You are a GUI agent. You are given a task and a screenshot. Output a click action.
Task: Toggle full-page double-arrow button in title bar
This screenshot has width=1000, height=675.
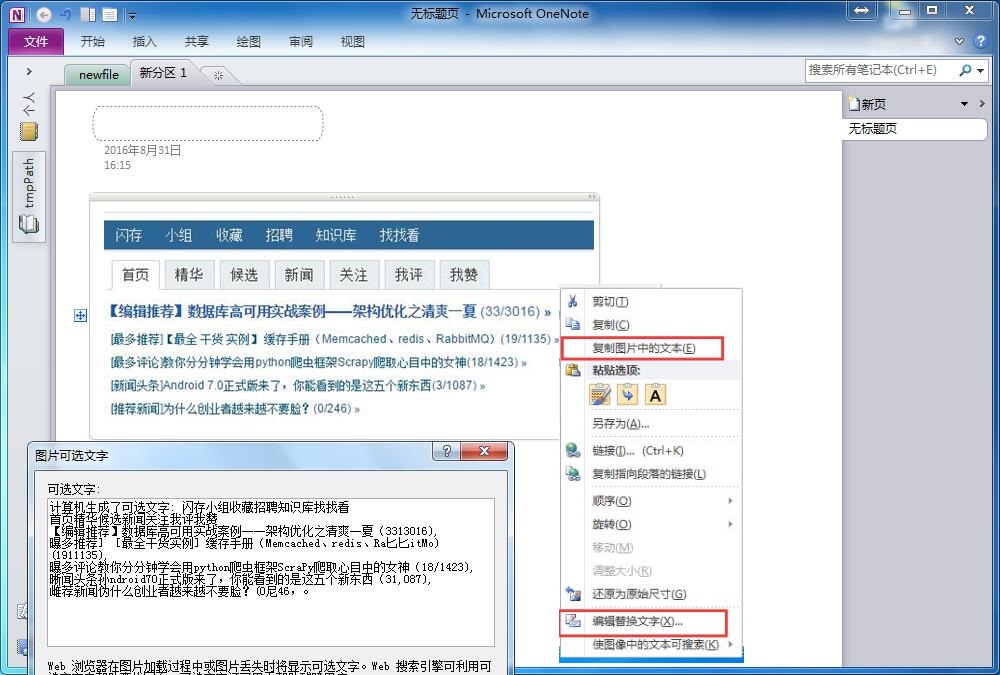coord(861,11)
